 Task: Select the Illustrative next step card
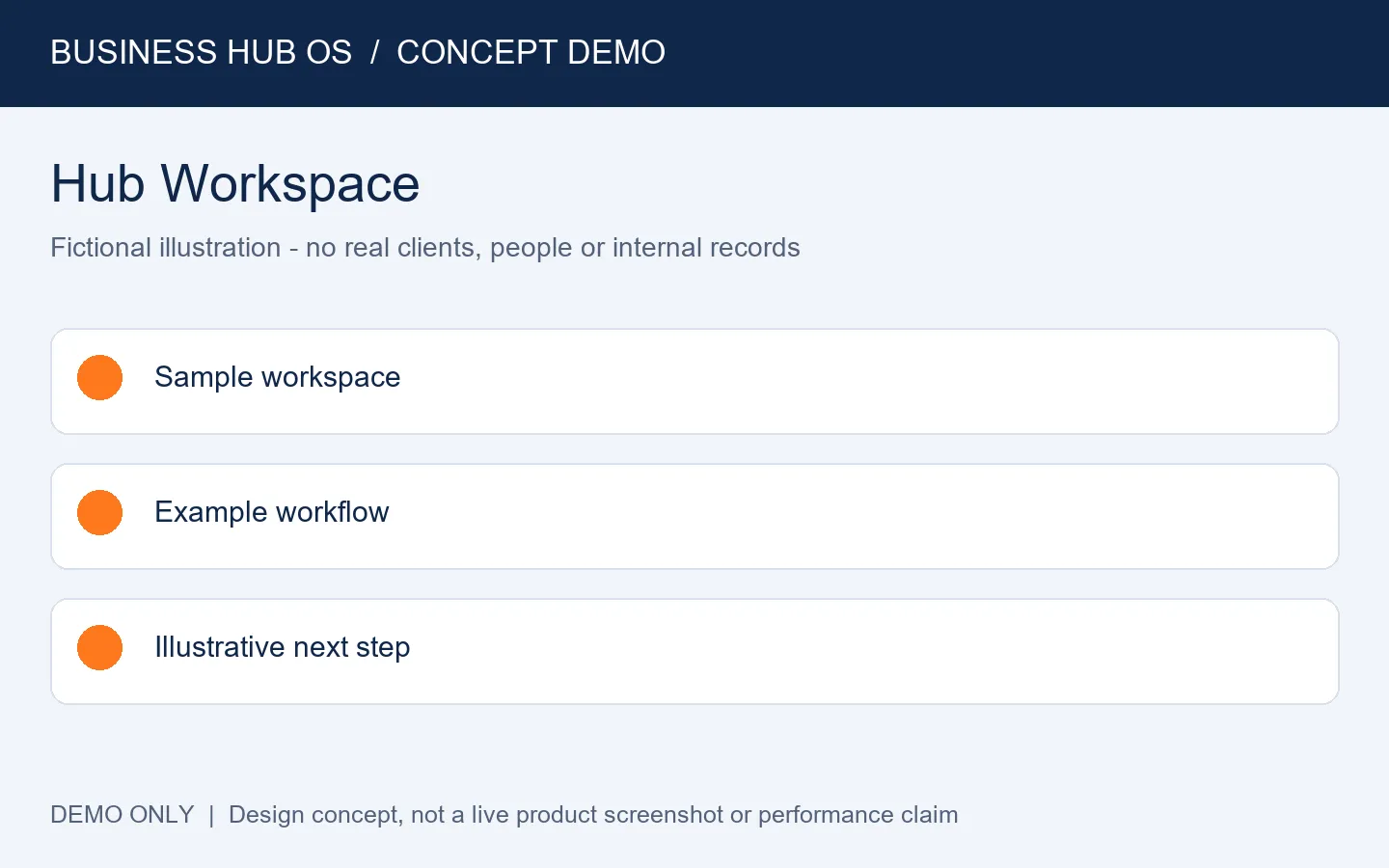coord(694,651)
